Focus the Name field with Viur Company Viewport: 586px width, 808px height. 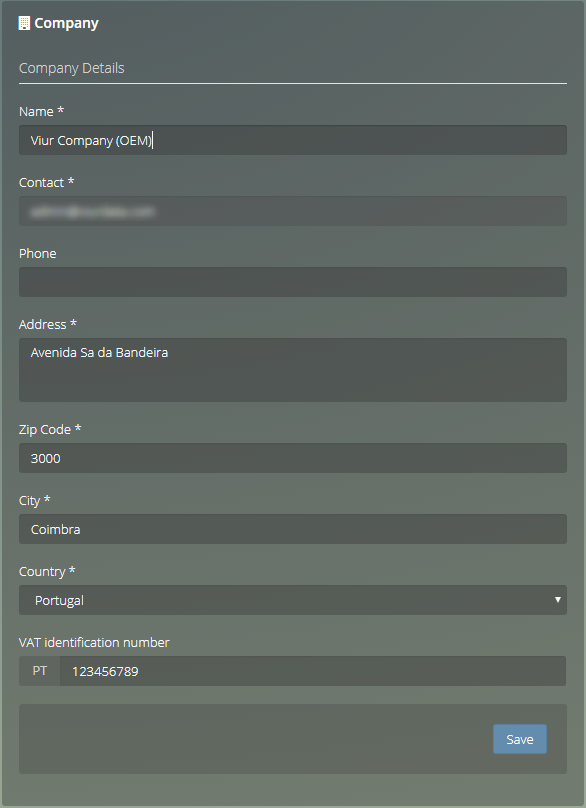point(293,140)
